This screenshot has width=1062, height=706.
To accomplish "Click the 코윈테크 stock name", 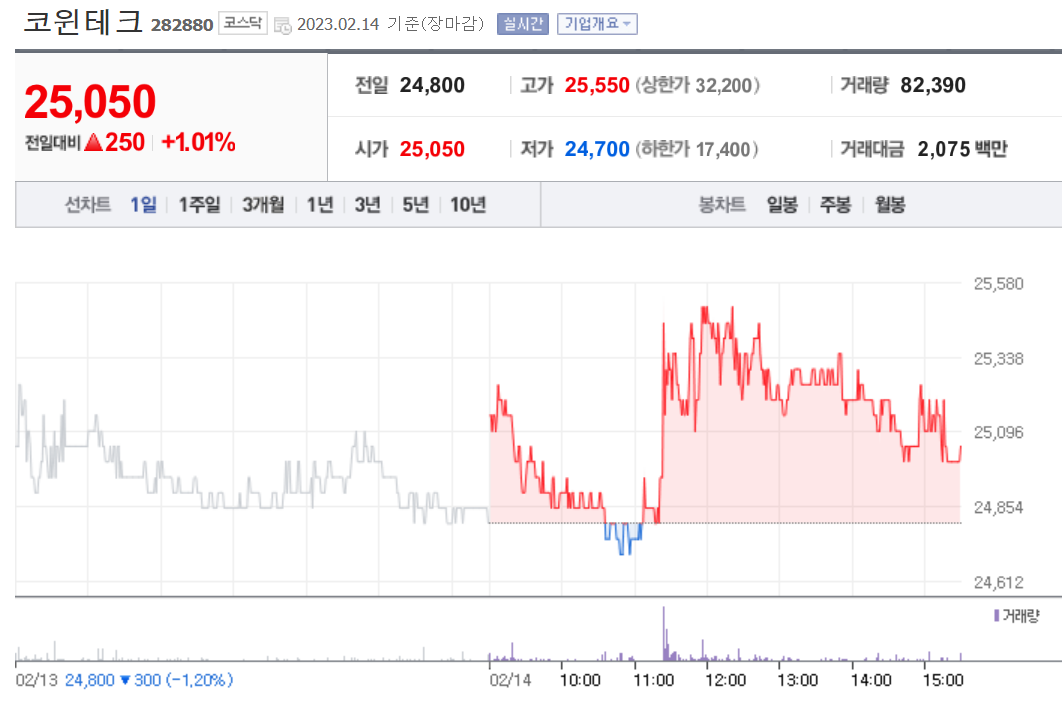I will point(83,22).
